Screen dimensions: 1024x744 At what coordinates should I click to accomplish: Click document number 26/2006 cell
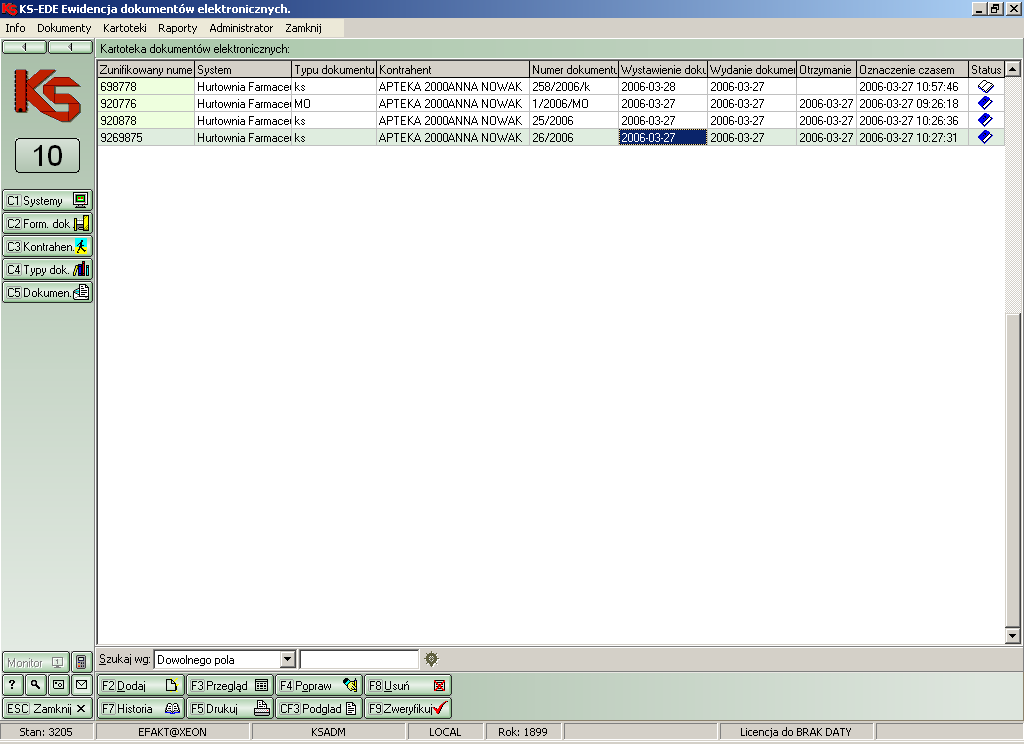point(573,137)
